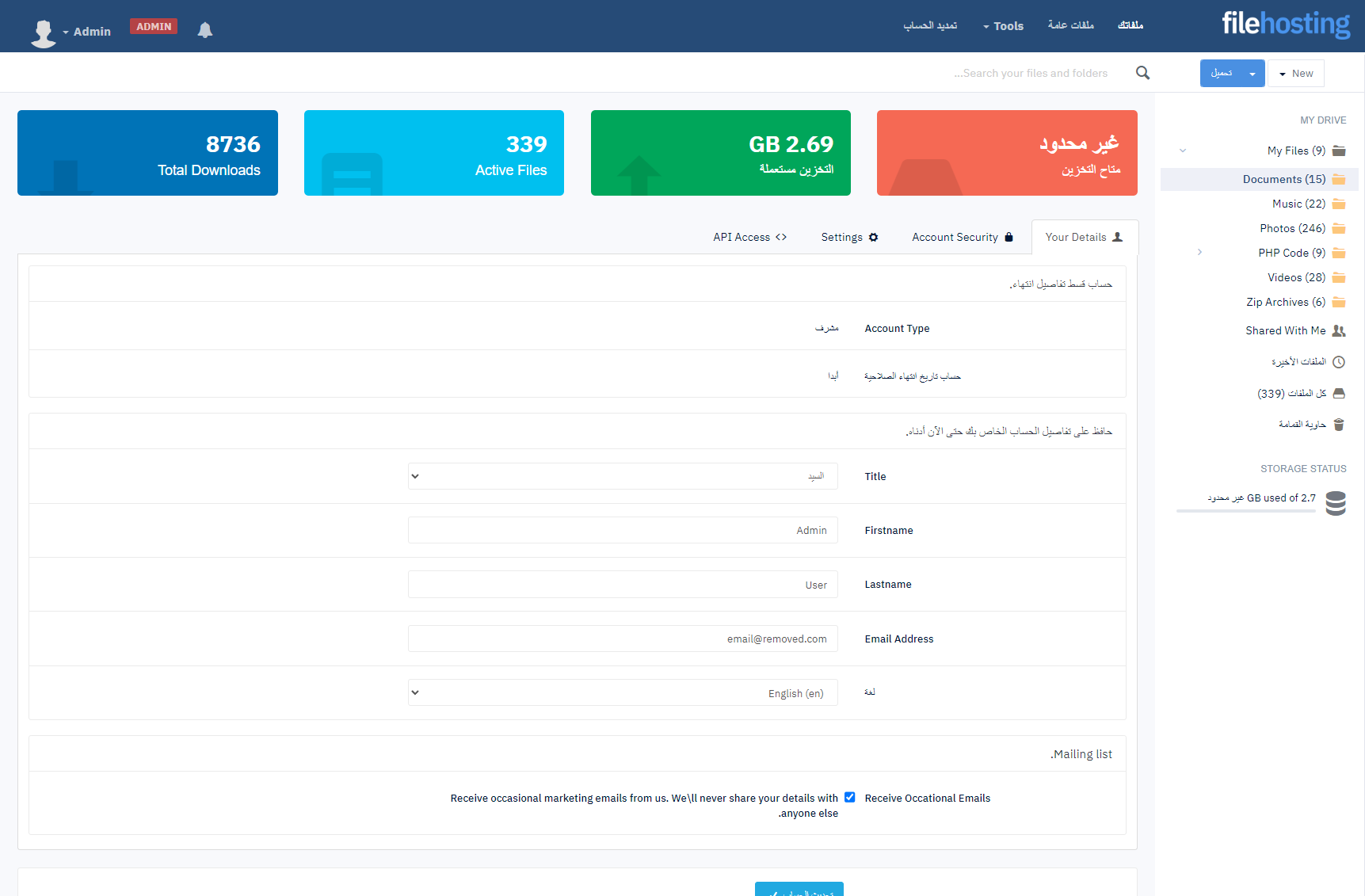Click the storage database icon
1365x896 pixels.
click(x=1336, y=503)
